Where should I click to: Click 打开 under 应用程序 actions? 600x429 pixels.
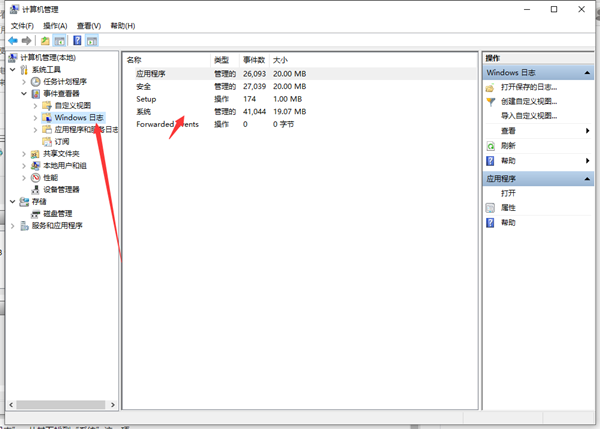tap(509, 193)
